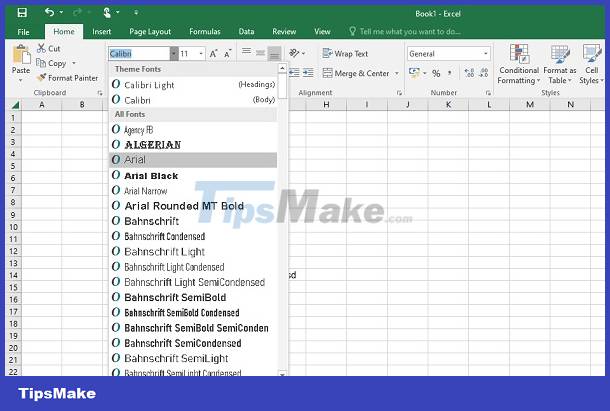
Task: Click the Copy button
Action: 51,63
